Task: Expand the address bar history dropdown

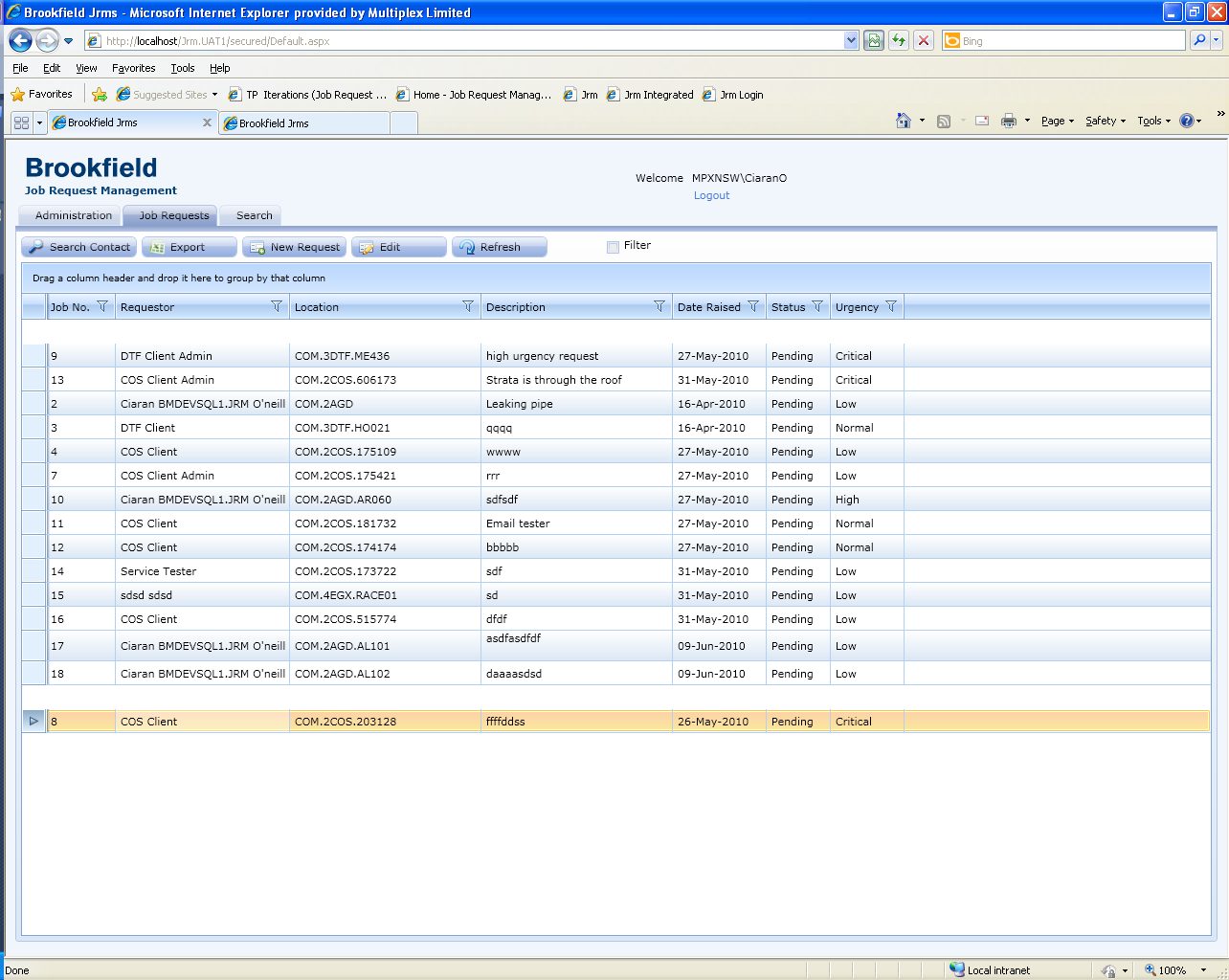Action: click(851, 40)
